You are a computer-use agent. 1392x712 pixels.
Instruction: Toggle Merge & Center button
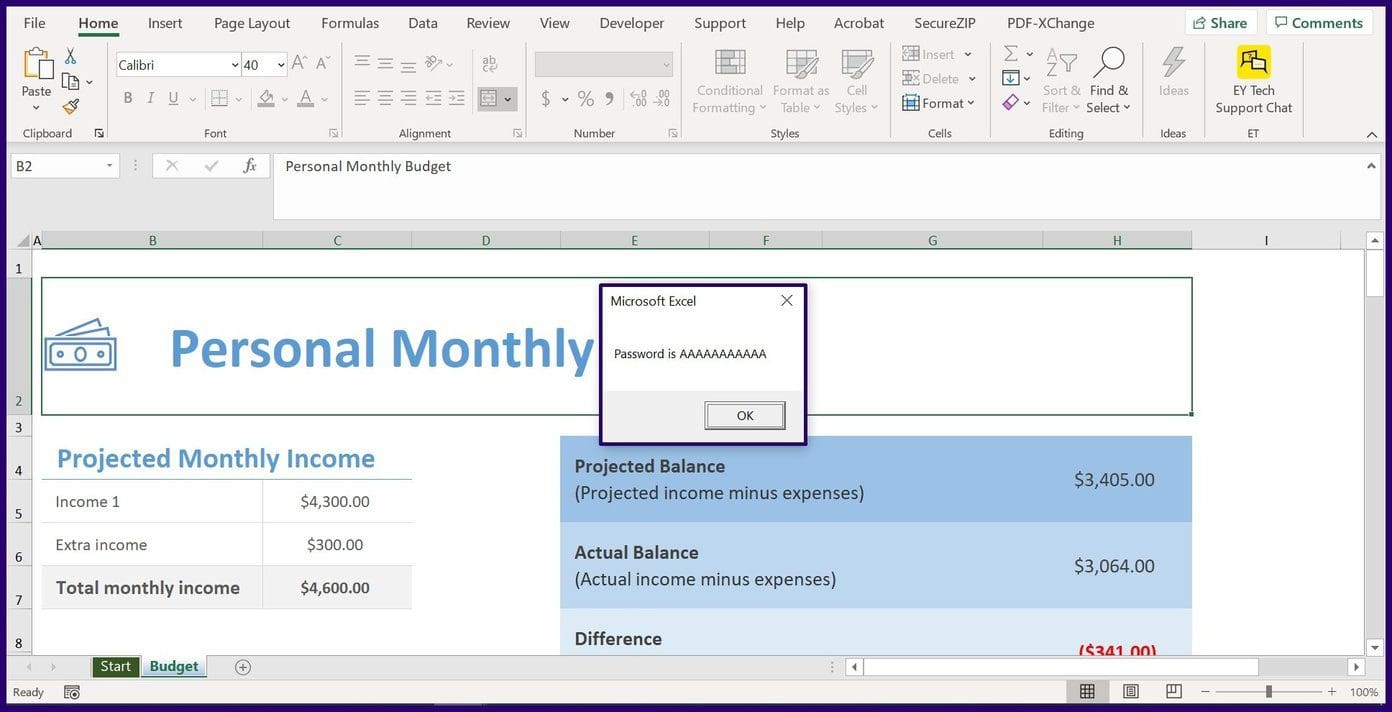coord(489,98)
